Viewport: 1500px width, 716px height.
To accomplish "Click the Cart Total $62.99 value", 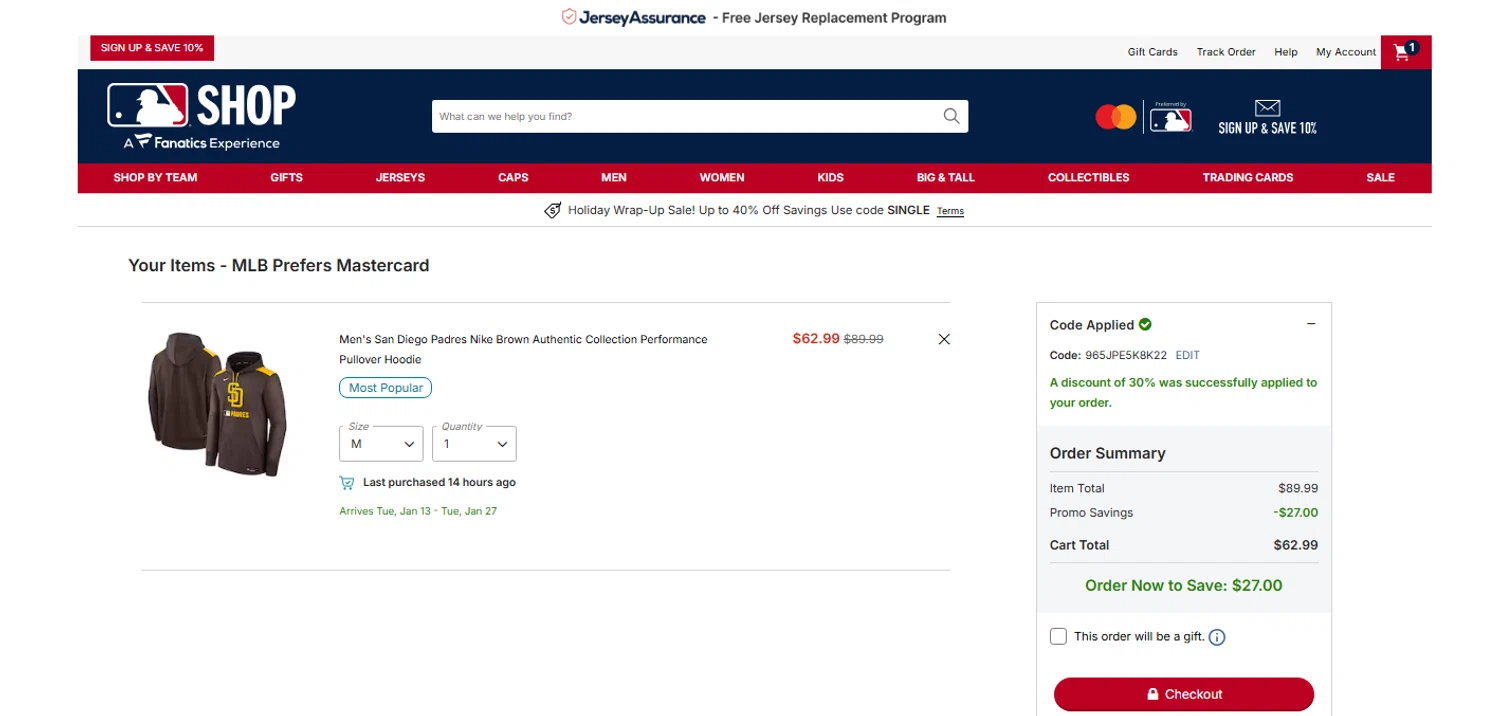I will (1295, 545).
